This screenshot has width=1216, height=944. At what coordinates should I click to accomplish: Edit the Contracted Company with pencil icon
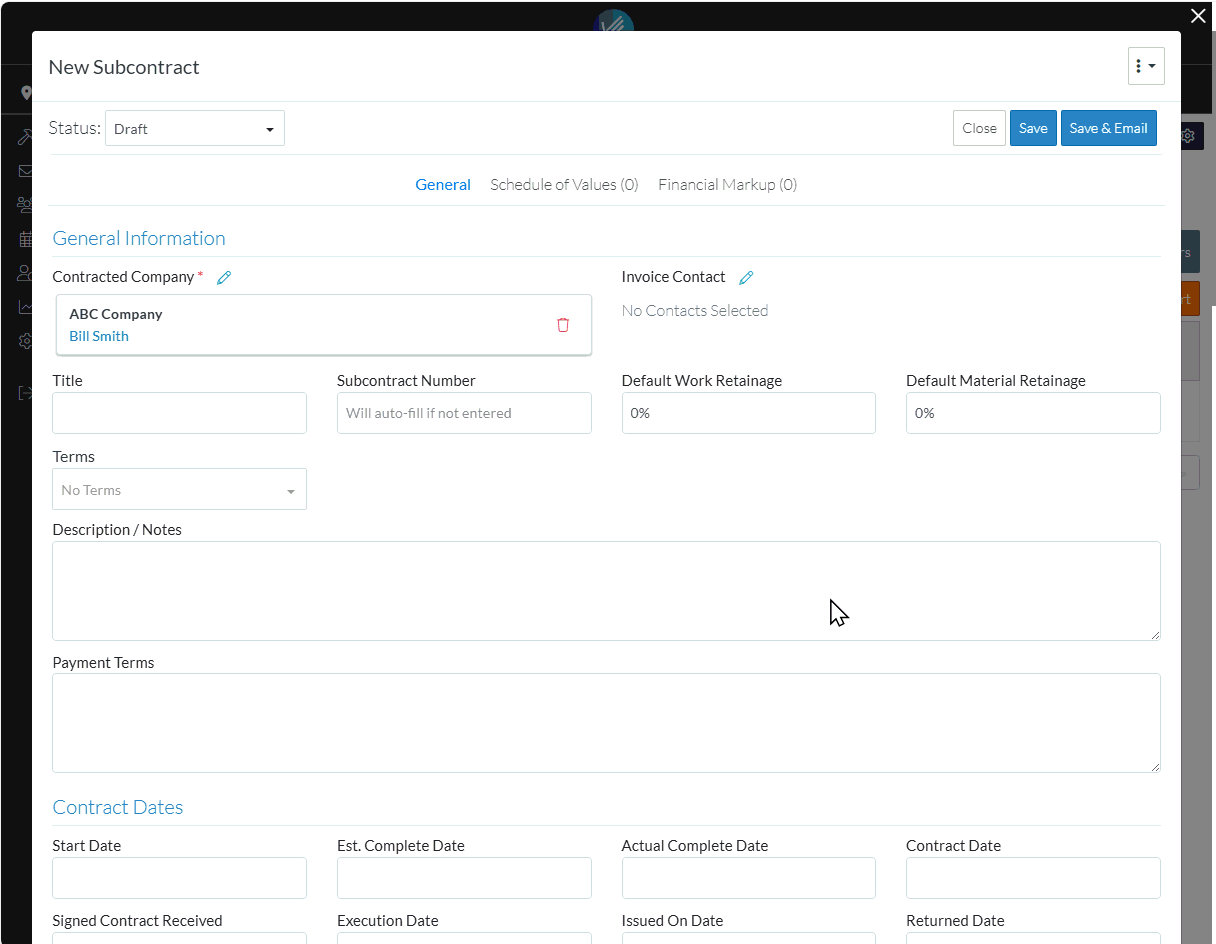click(x=224, y=278)
